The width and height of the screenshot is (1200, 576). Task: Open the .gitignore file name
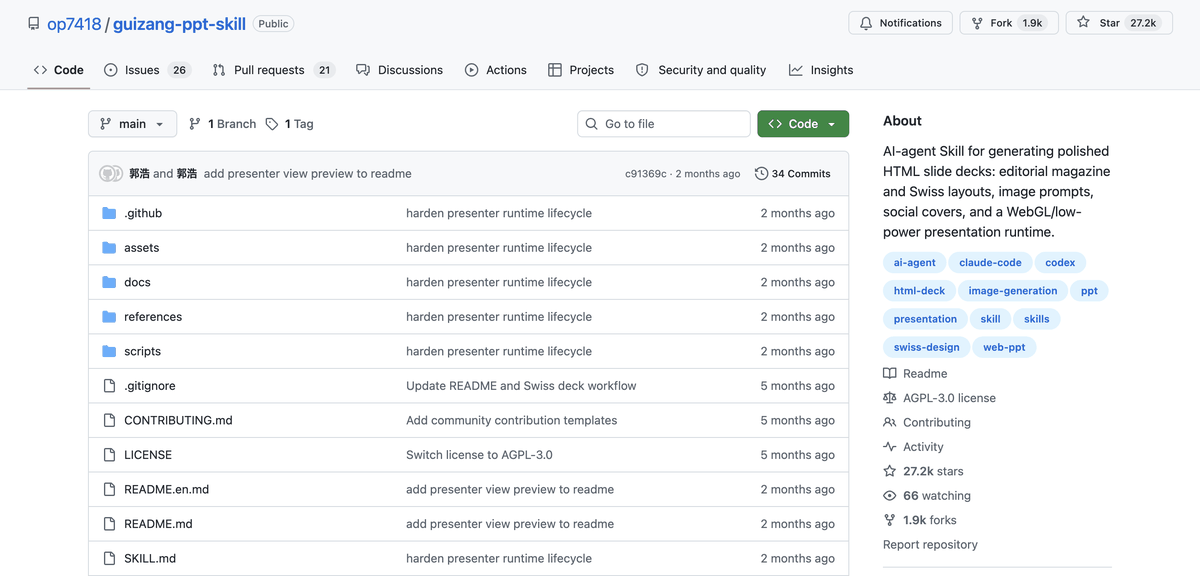click(x=150, y=386)
